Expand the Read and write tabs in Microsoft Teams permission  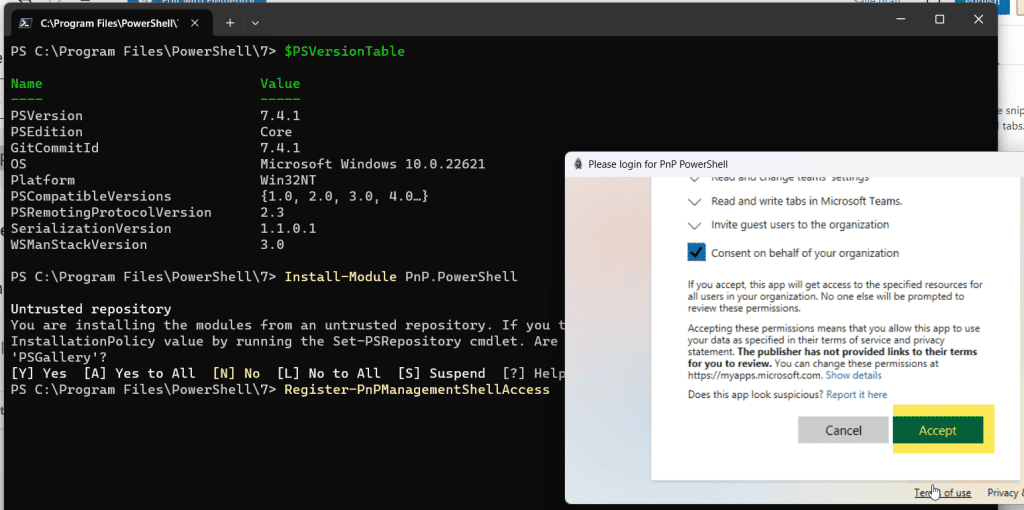pos(695,201)
